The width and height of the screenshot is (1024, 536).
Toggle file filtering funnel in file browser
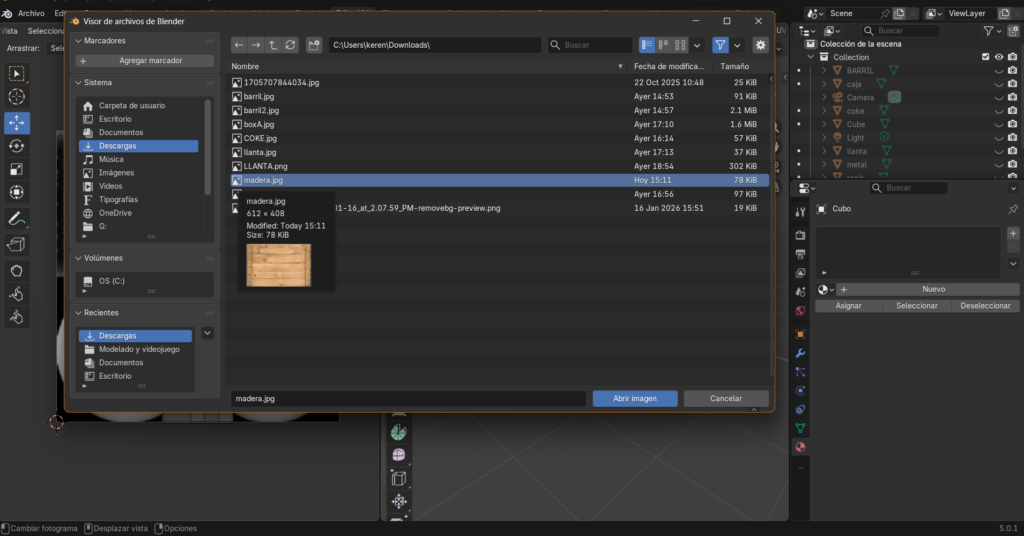tap(720, 45)
